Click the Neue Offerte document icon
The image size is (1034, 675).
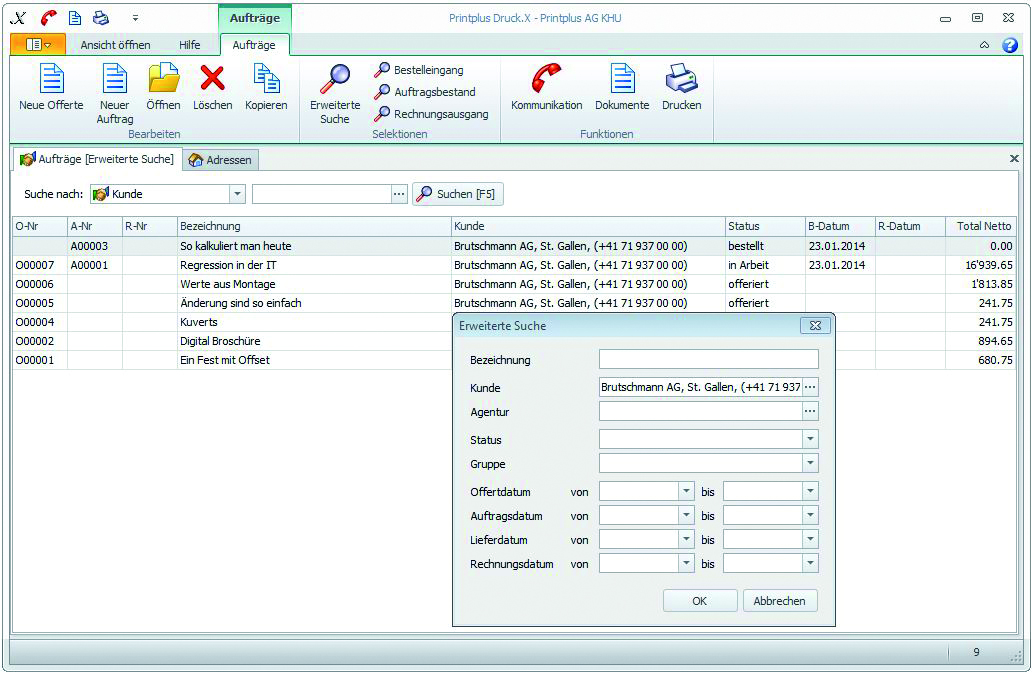(x=51, y=78)
